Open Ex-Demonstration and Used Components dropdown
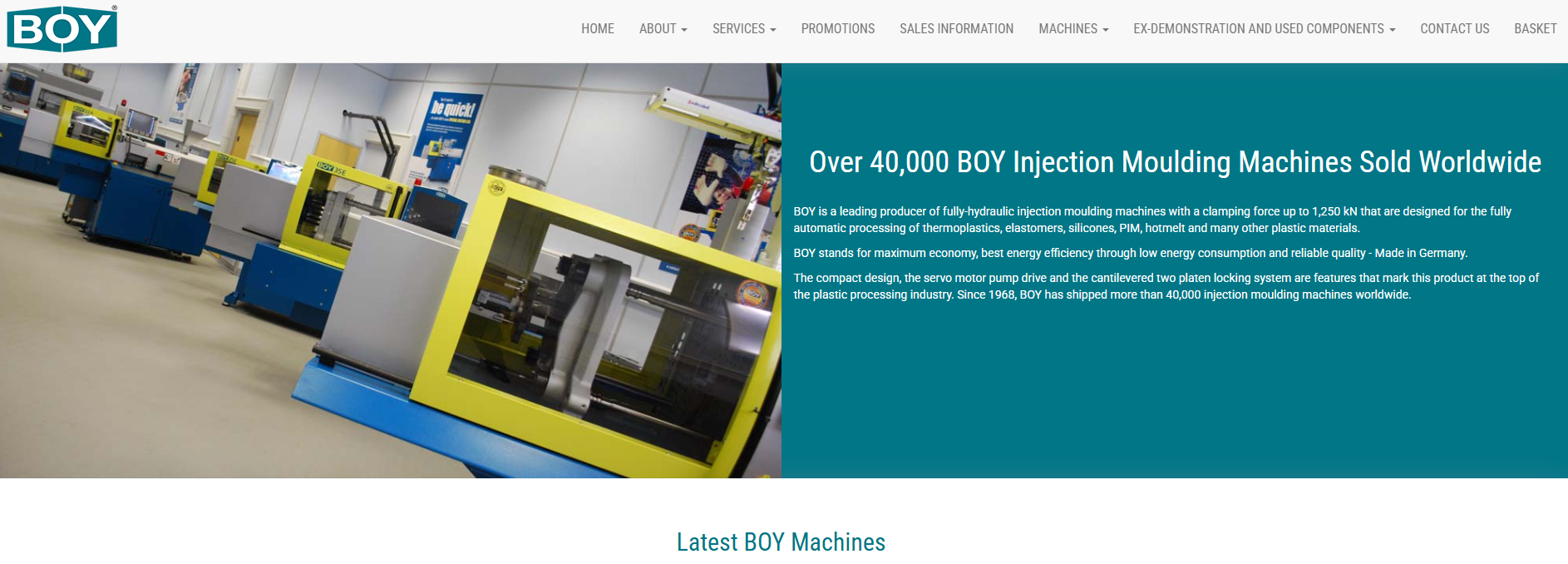1568x564 pixels. (x=1265, y=29)
